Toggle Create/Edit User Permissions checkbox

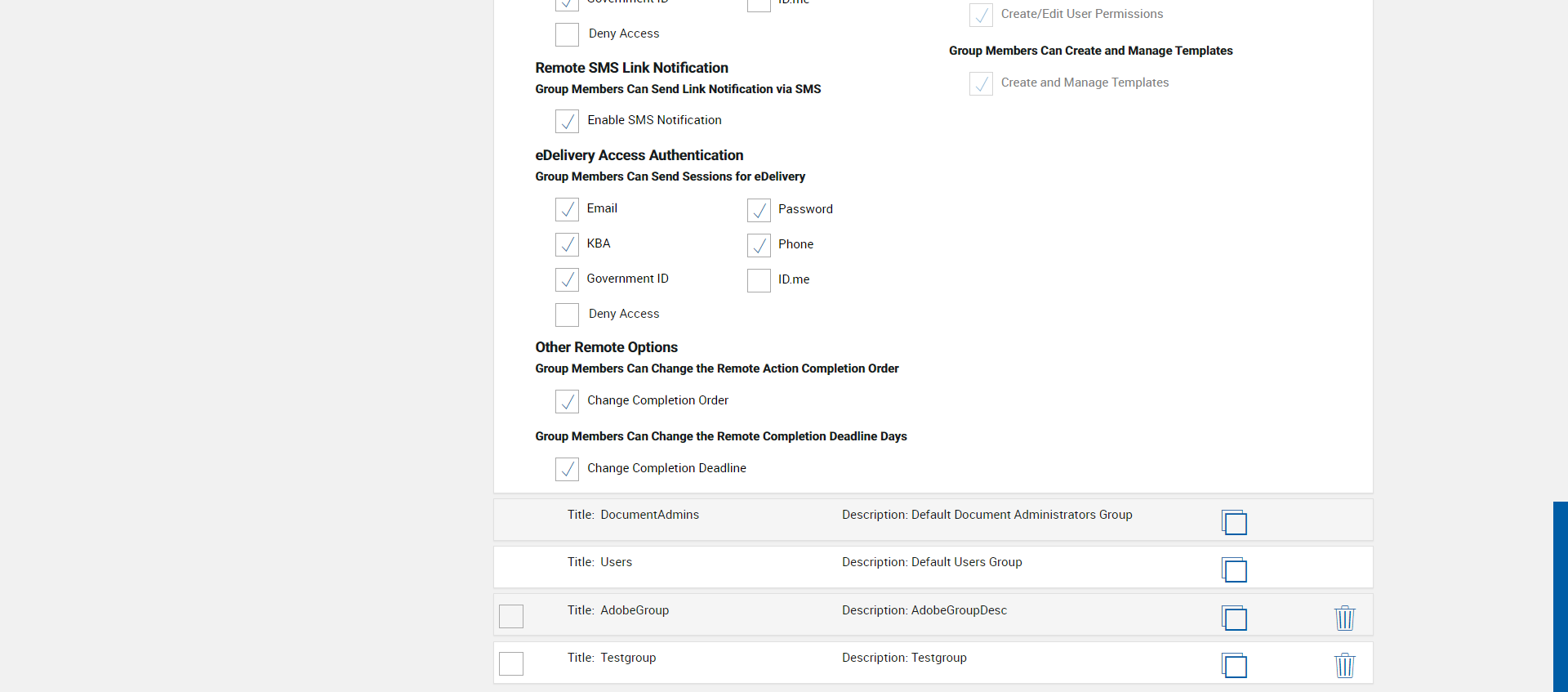pyautogui.click(x=981, y=15)
